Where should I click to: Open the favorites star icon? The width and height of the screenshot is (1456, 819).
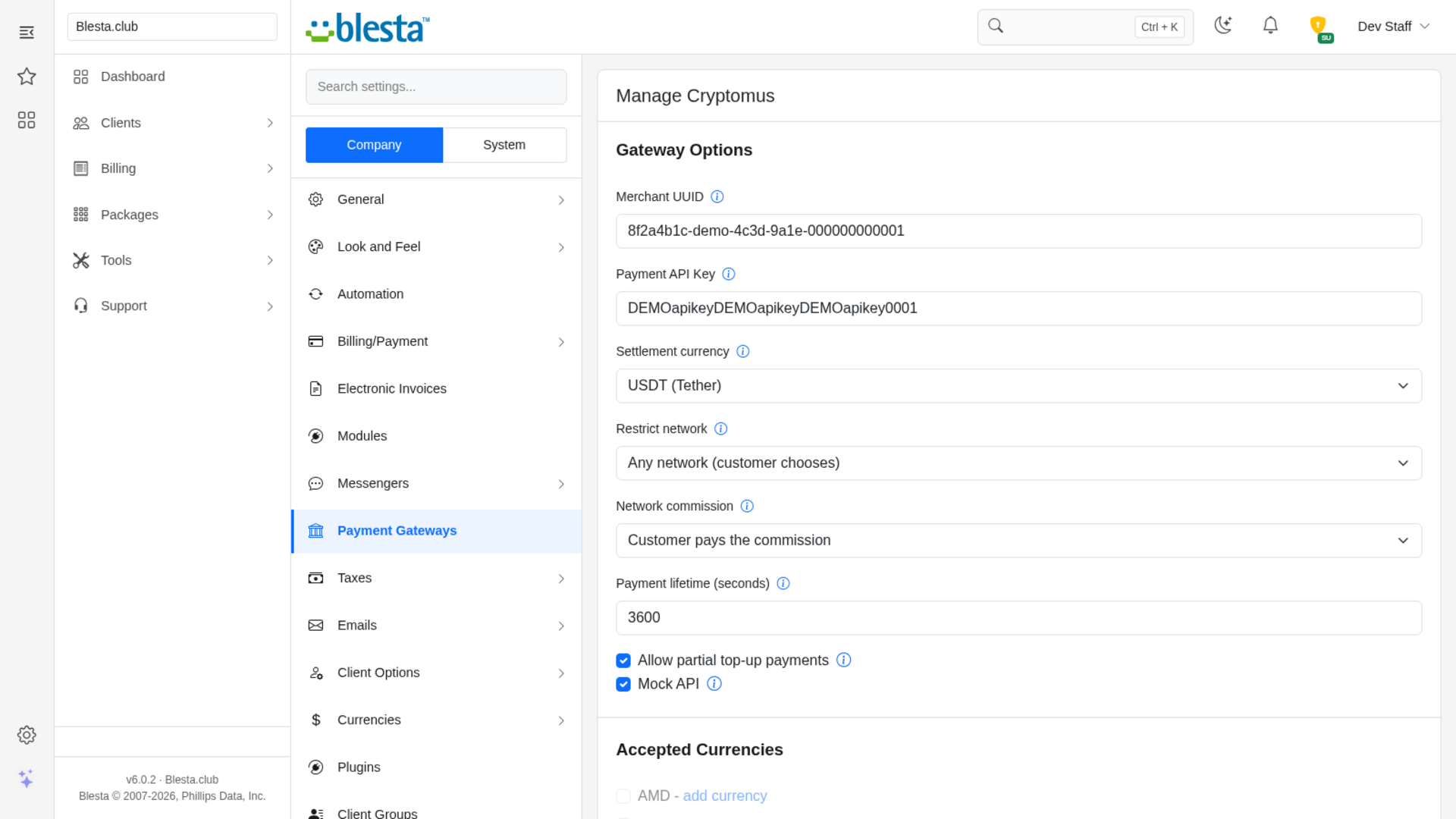[27, 76]
